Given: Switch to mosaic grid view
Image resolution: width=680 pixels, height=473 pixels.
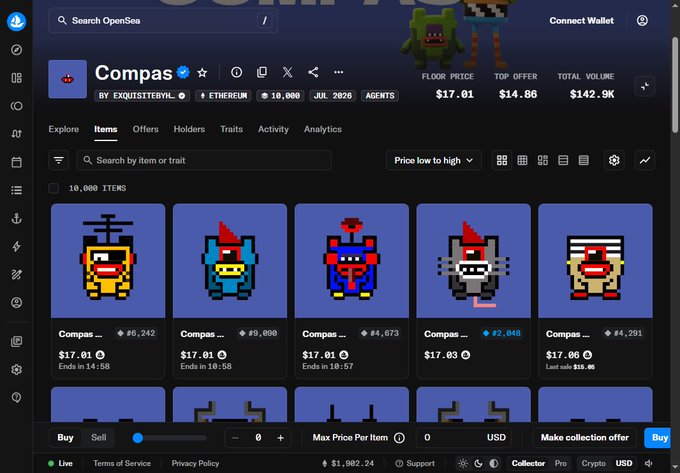Looking at the screenshot, I should [x=543, y=160].
